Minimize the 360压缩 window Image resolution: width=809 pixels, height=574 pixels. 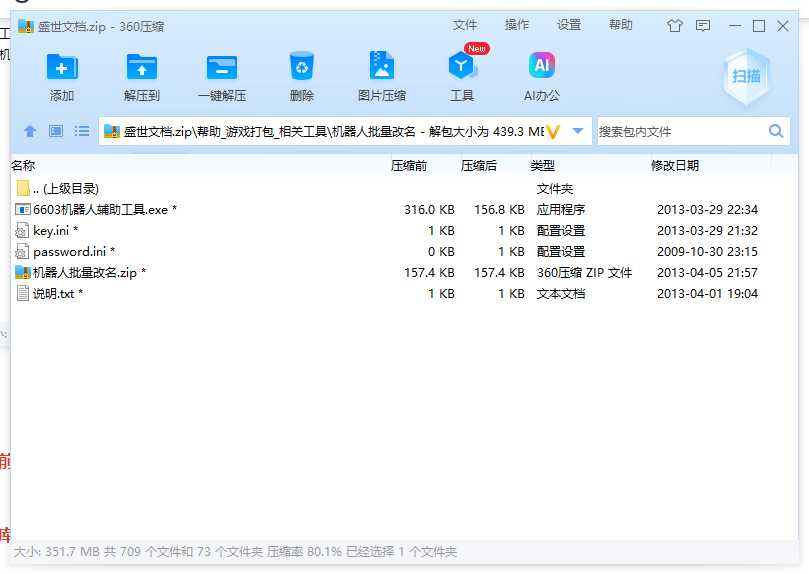(735, 26)
